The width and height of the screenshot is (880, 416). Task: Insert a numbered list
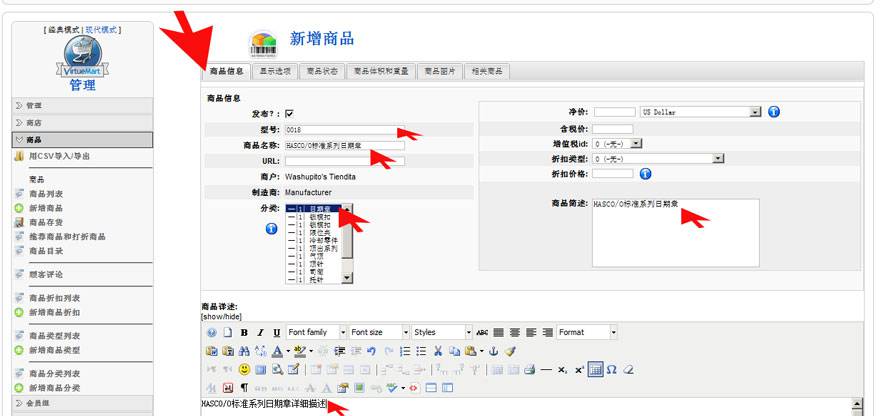coord(405,351)
